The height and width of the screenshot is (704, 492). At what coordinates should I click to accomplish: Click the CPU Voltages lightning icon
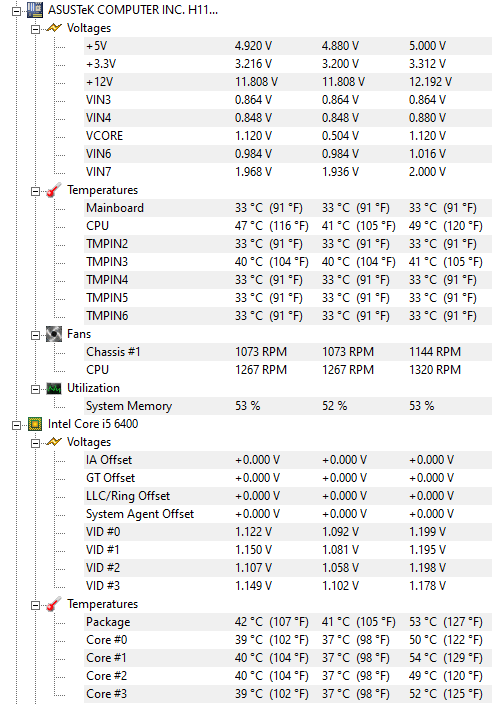pos(54,442)
